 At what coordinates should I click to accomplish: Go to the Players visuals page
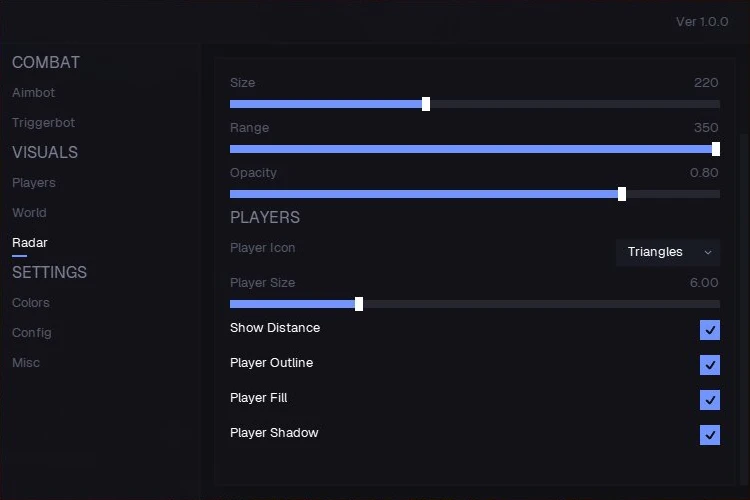point(34,183)
